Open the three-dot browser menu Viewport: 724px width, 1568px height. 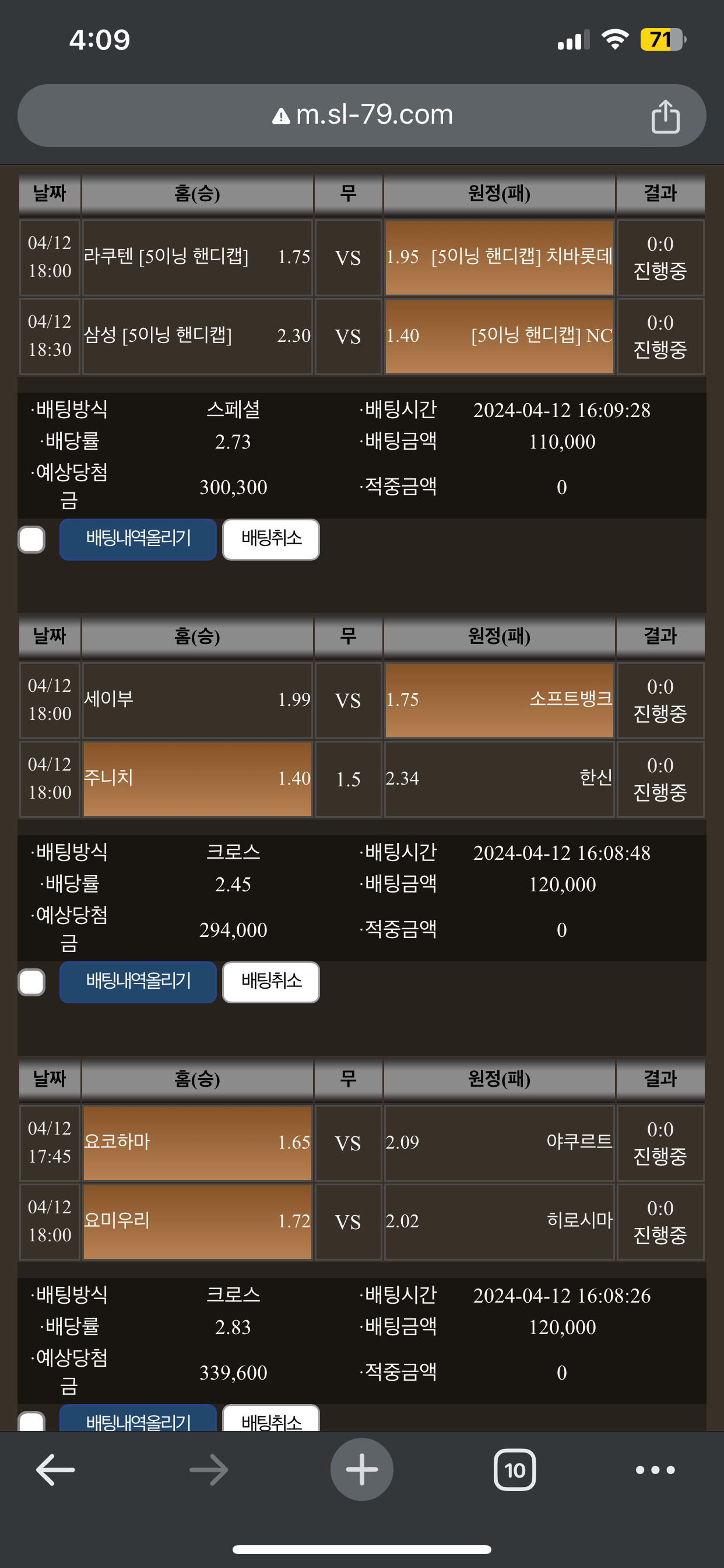(x=655, y=1470)
